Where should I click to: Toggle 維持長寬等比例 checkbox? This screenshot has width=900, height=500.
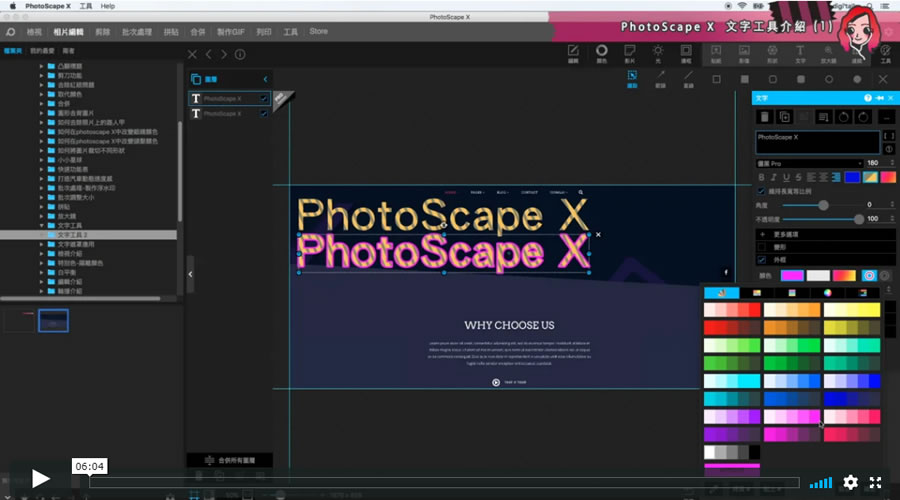coord(761,191)
